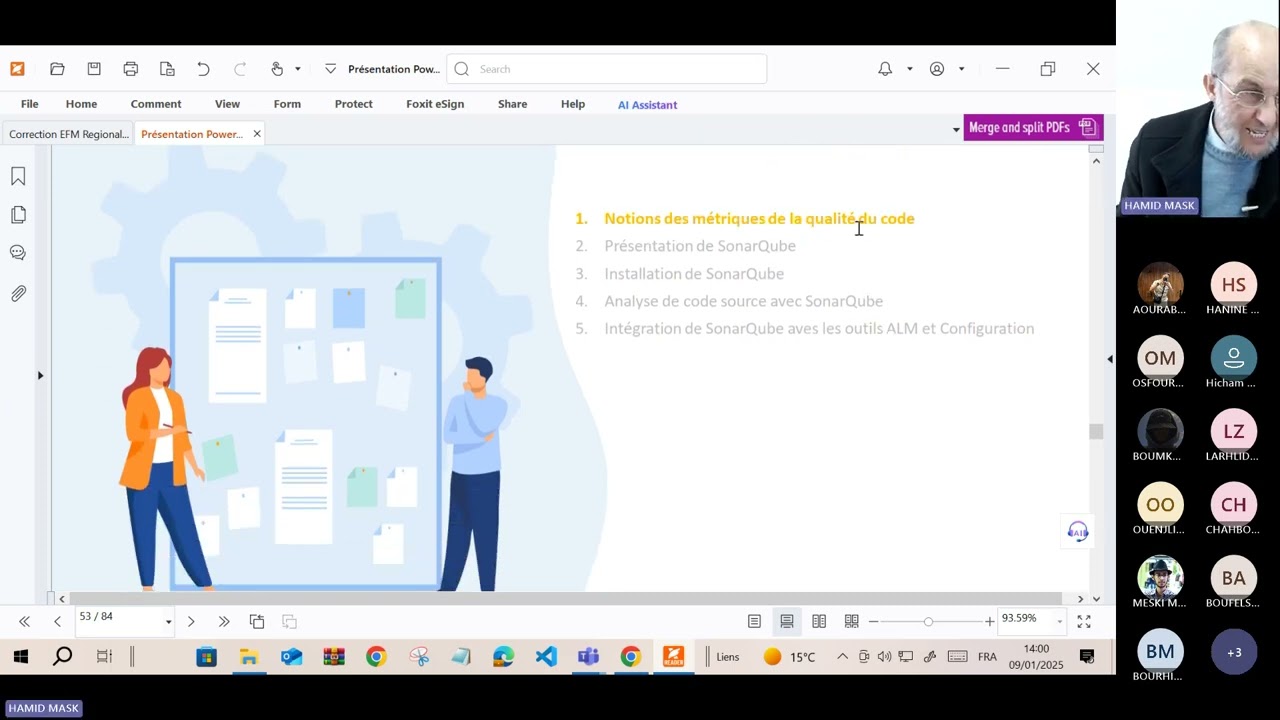
Task: Open the View tab
Action: click(x=227, y=104)
